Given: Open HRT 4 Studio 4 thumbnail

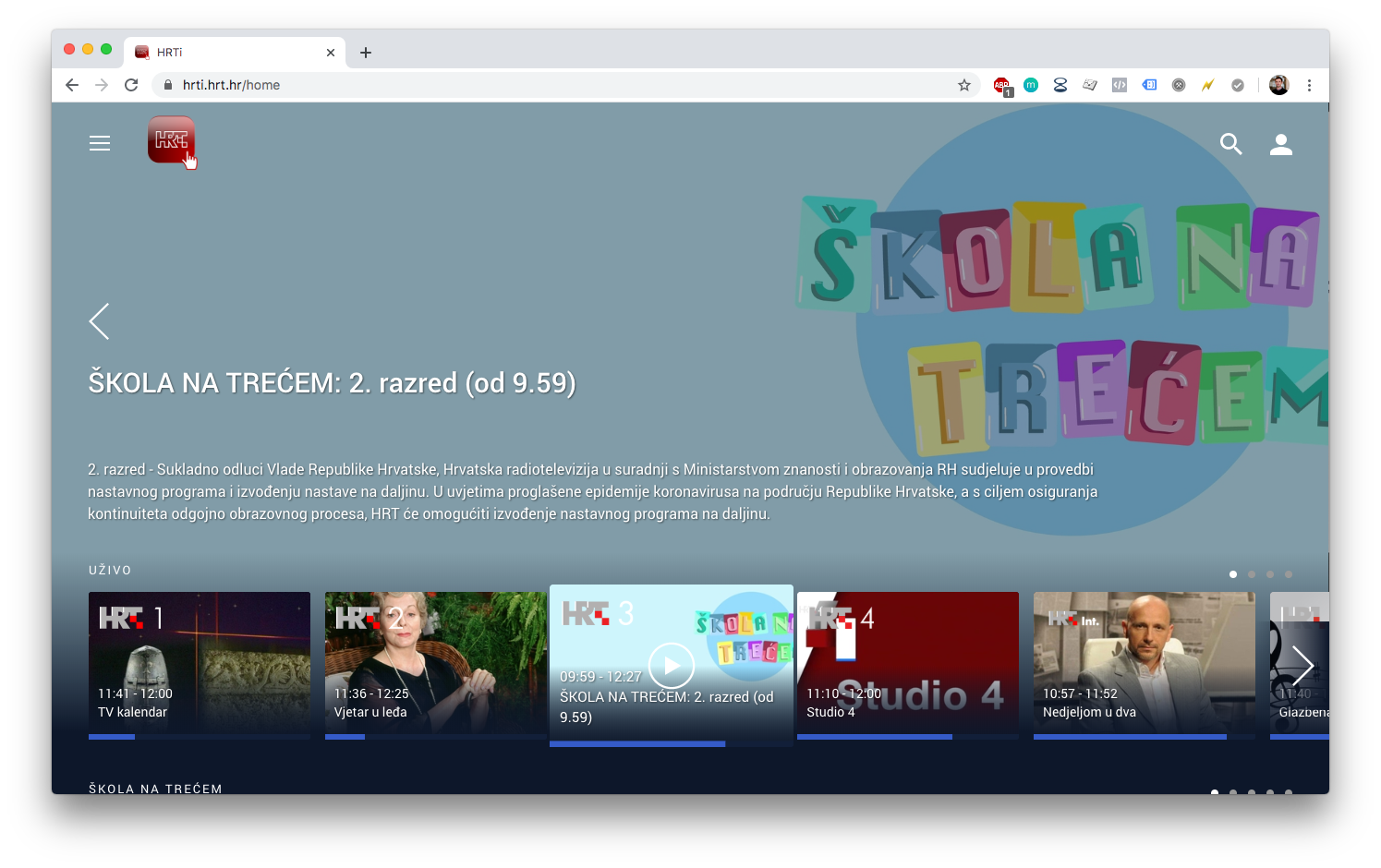Looking at the screenshot, I should pos(907,663).
